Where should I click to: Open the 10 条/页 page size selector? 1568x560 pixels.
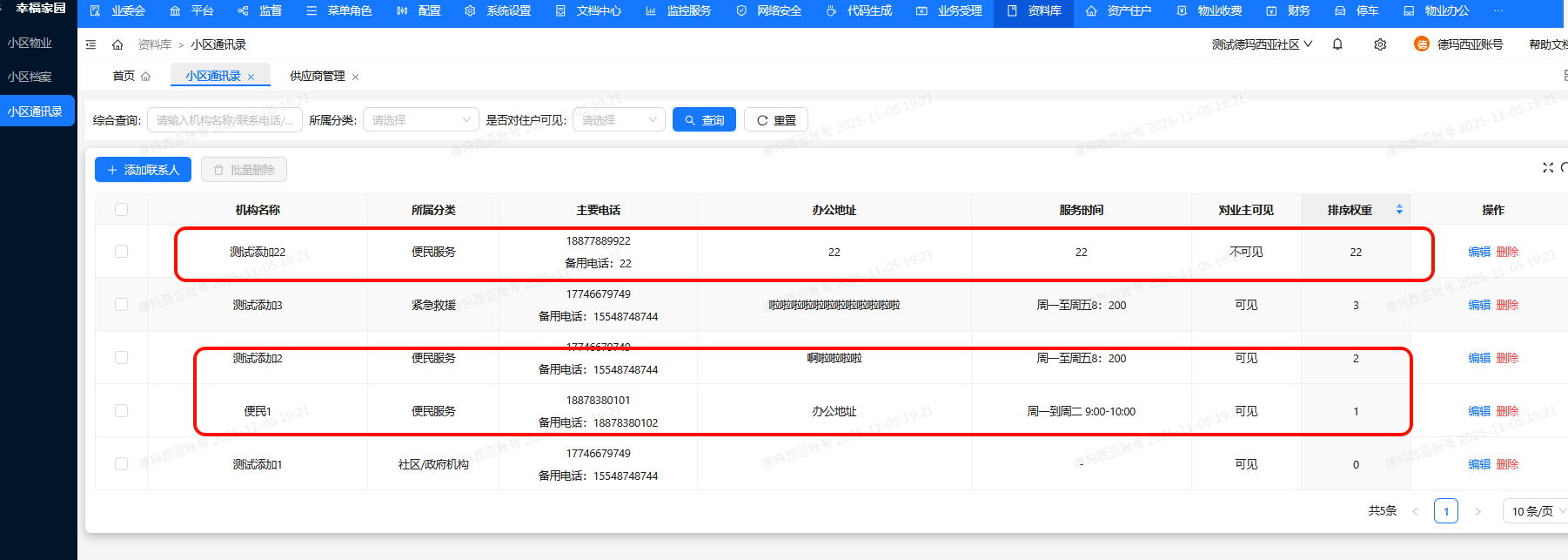(1535, 511)
